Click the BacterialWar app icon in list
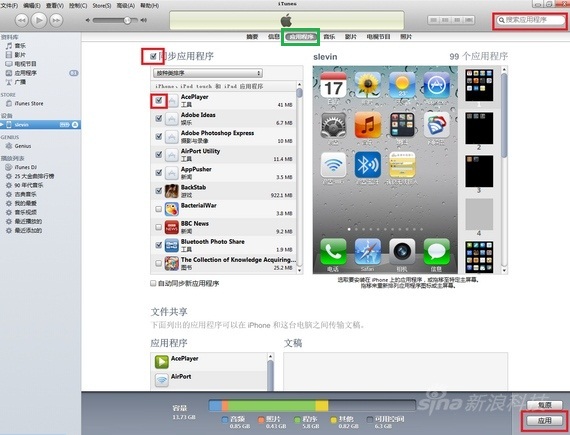 (172, 209)
